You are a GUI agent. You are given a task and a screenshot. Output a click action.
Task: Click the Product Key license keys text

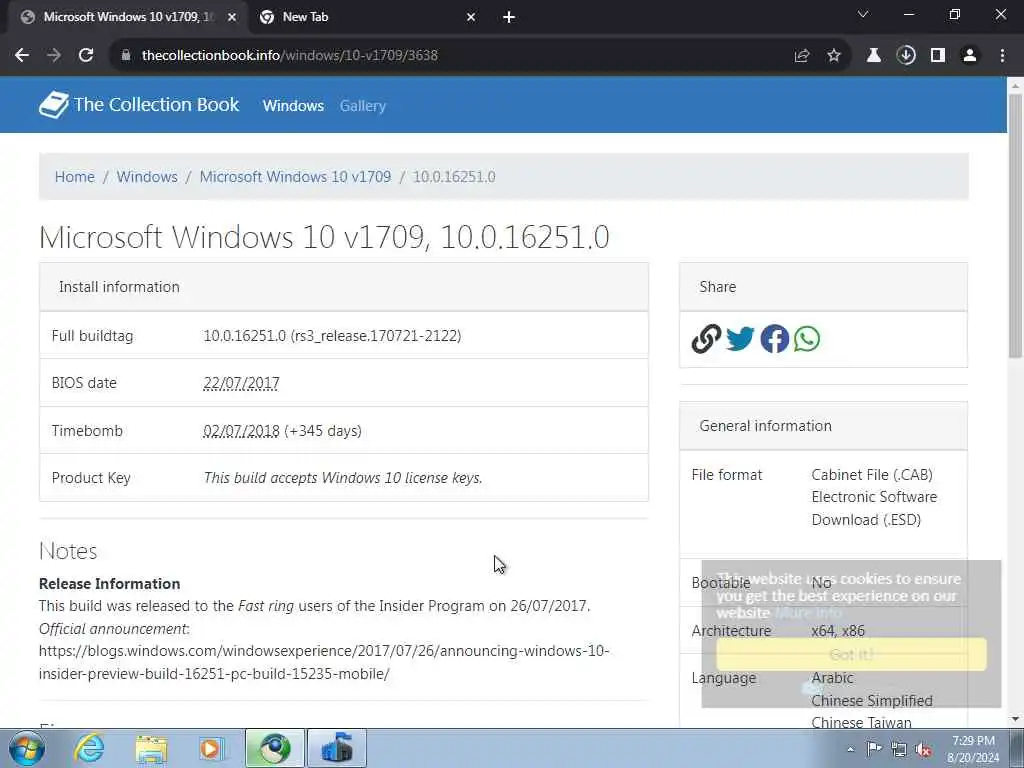click(343, 478)
